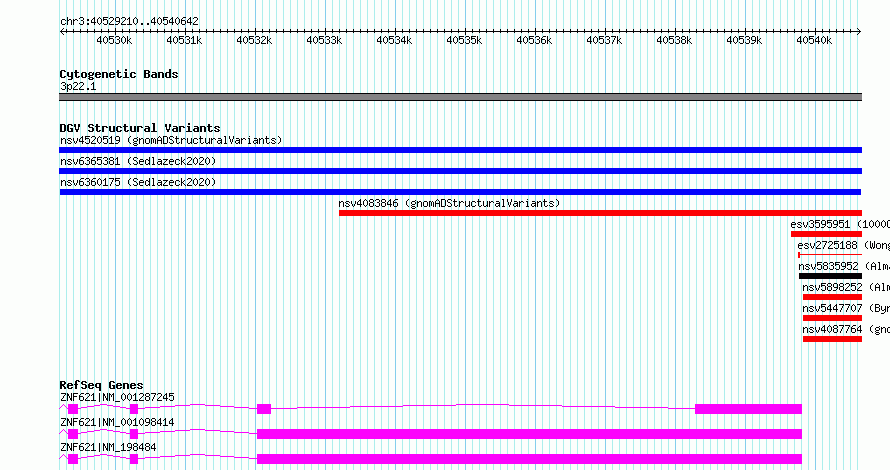This screenshot has width=890, height=470.
Task: Click the long red bar for nsv4083846
Action: [x=601, y=213]
